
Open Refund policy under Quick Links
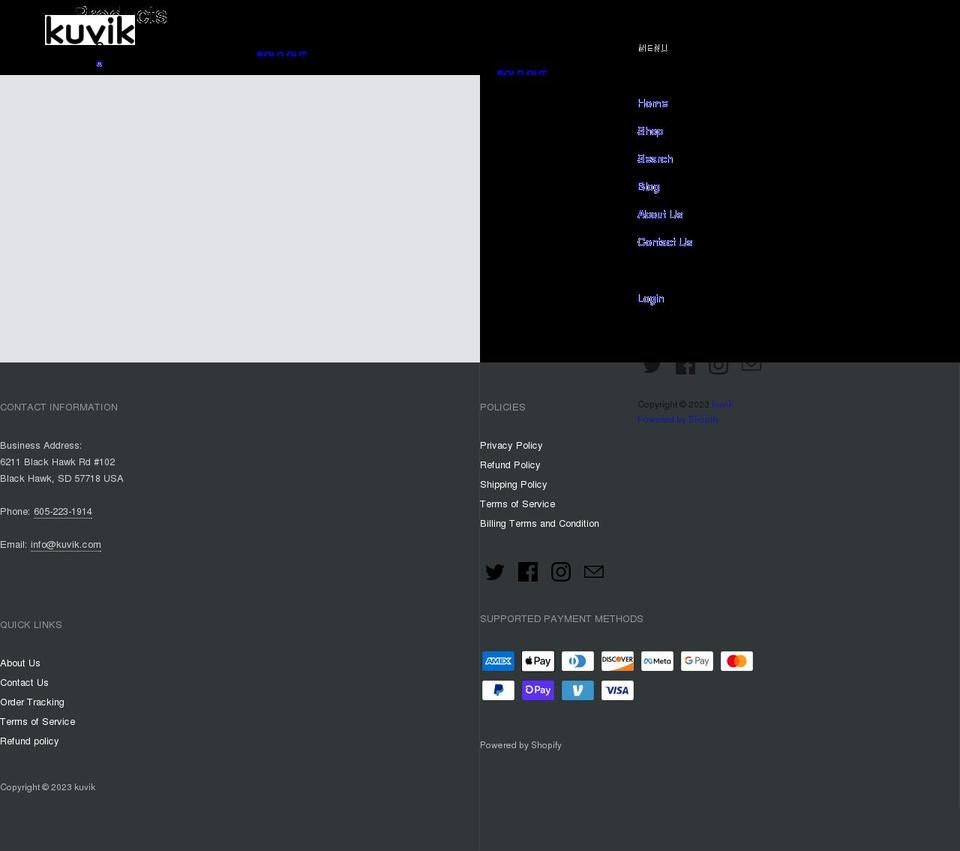29,741
